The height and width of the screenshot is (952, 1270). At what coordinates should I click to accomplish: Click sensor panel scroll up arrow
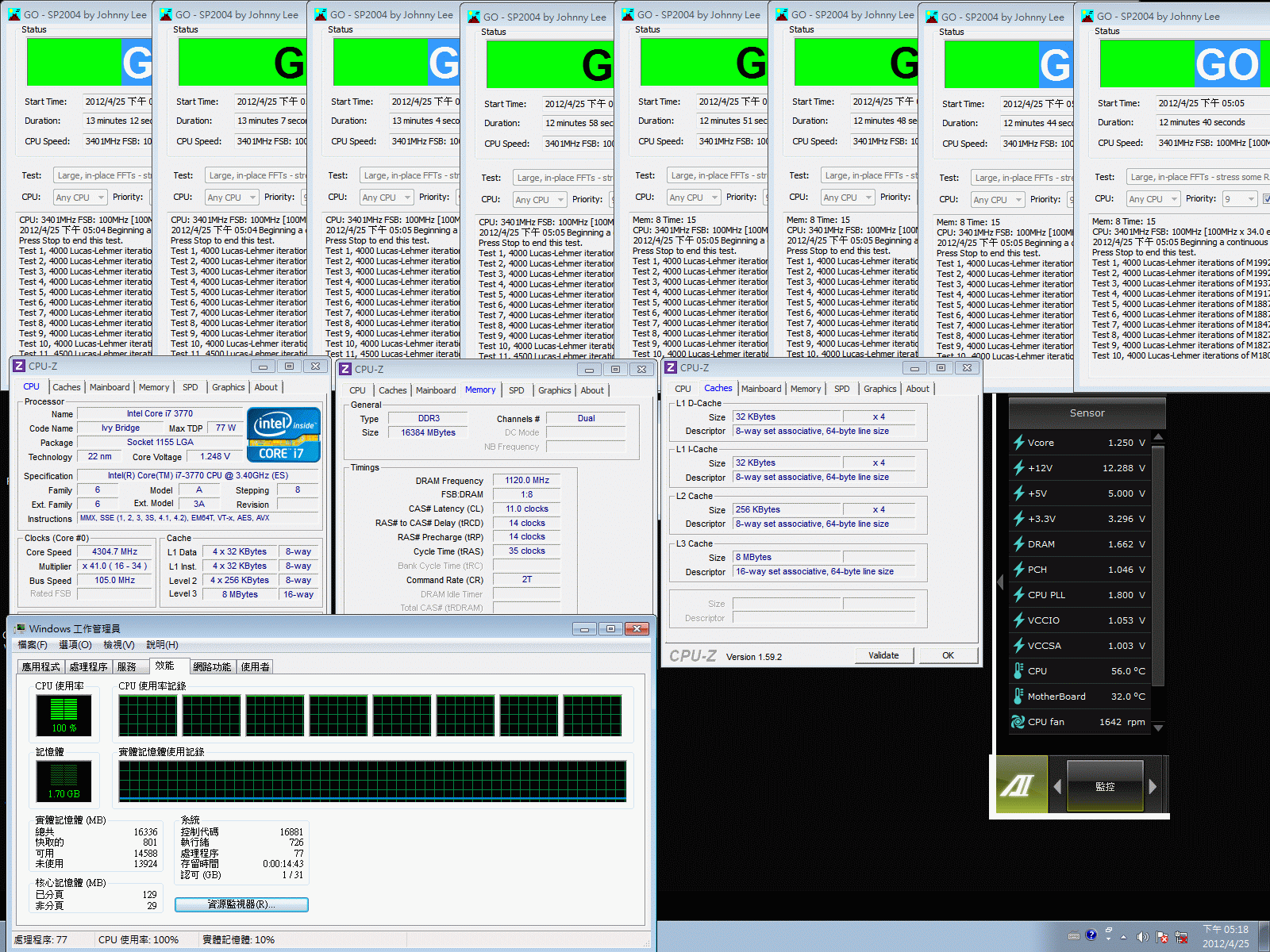(x=1158, y=437)
